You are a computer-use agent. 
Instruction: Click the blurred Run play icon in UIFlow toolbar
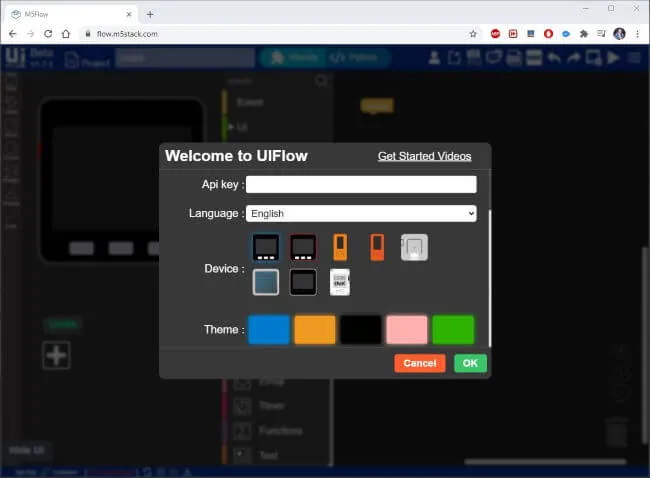coord(613,58)
